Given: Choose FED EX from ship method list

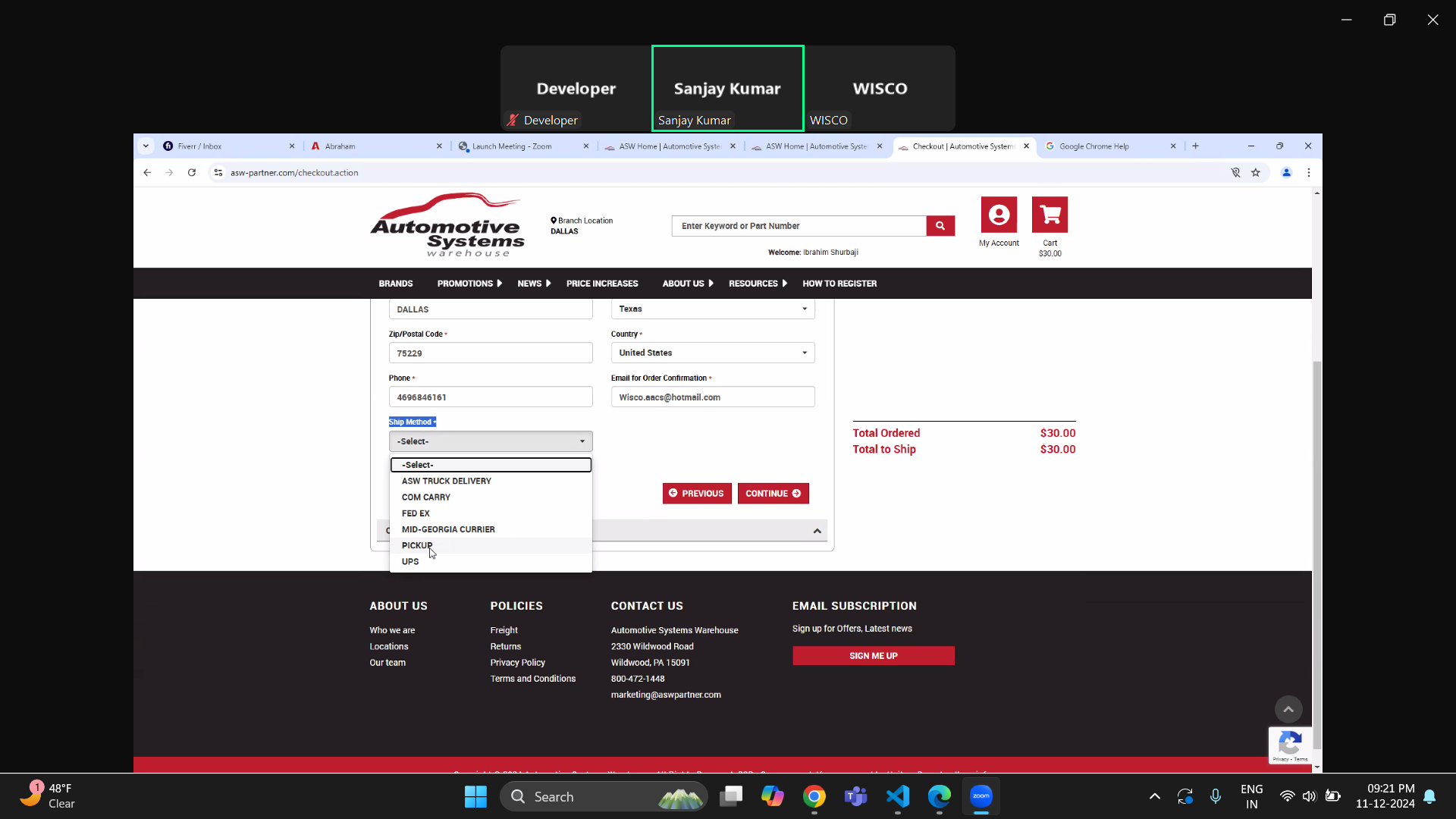Looking at the screenshot, I should 416,513.
